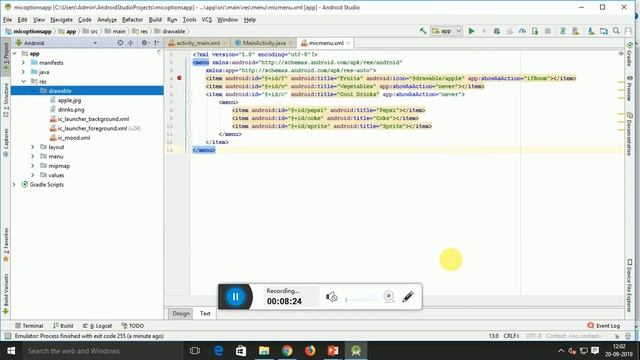Collapse the app module tree node

click(x=15, y=53)
